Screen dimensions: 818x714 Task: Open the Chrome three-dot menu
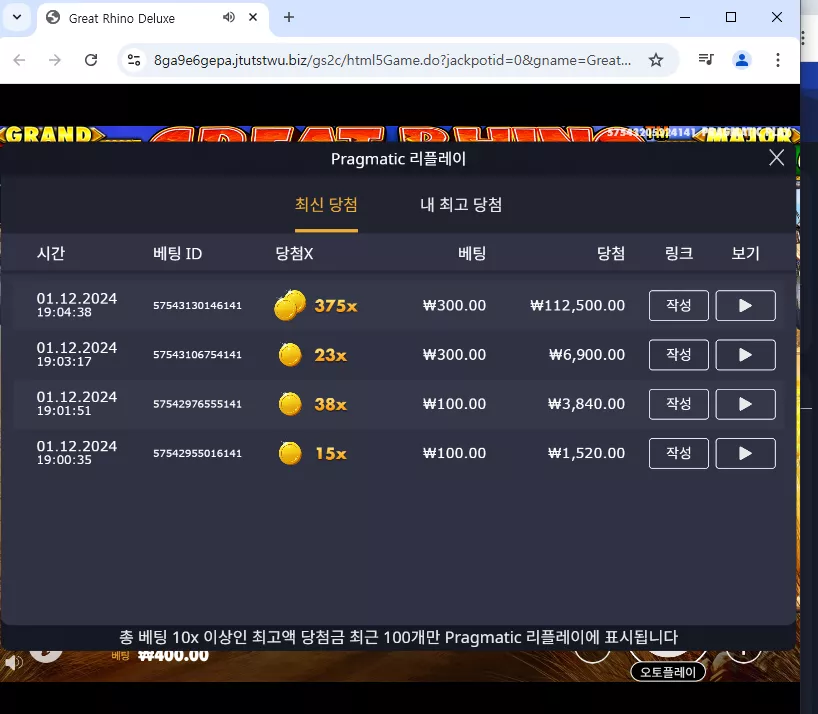click(x=778, y=60)
